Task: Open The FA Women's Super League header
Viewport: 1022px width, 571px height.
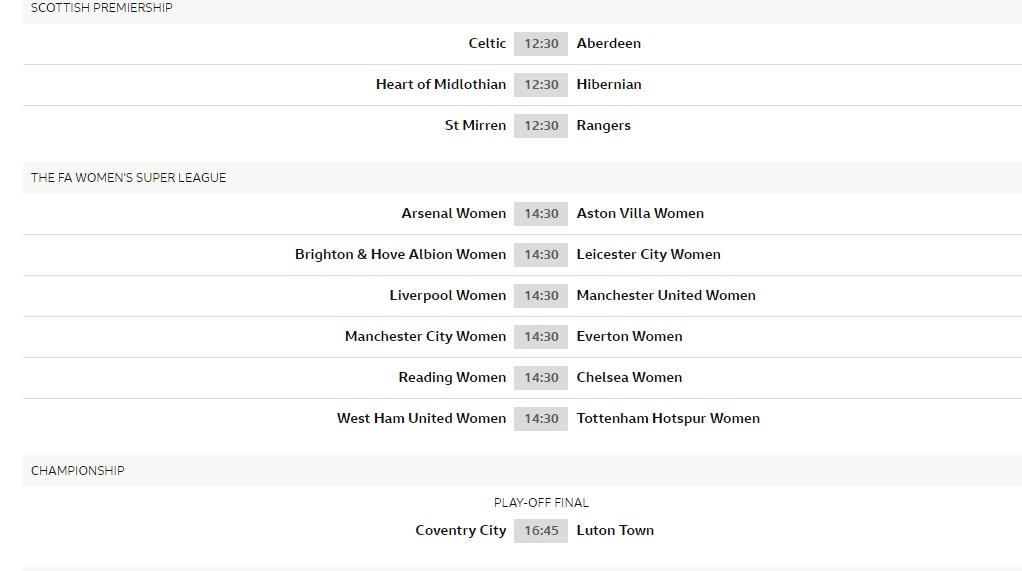Action: pyautogui.click(x=128, y=178)
